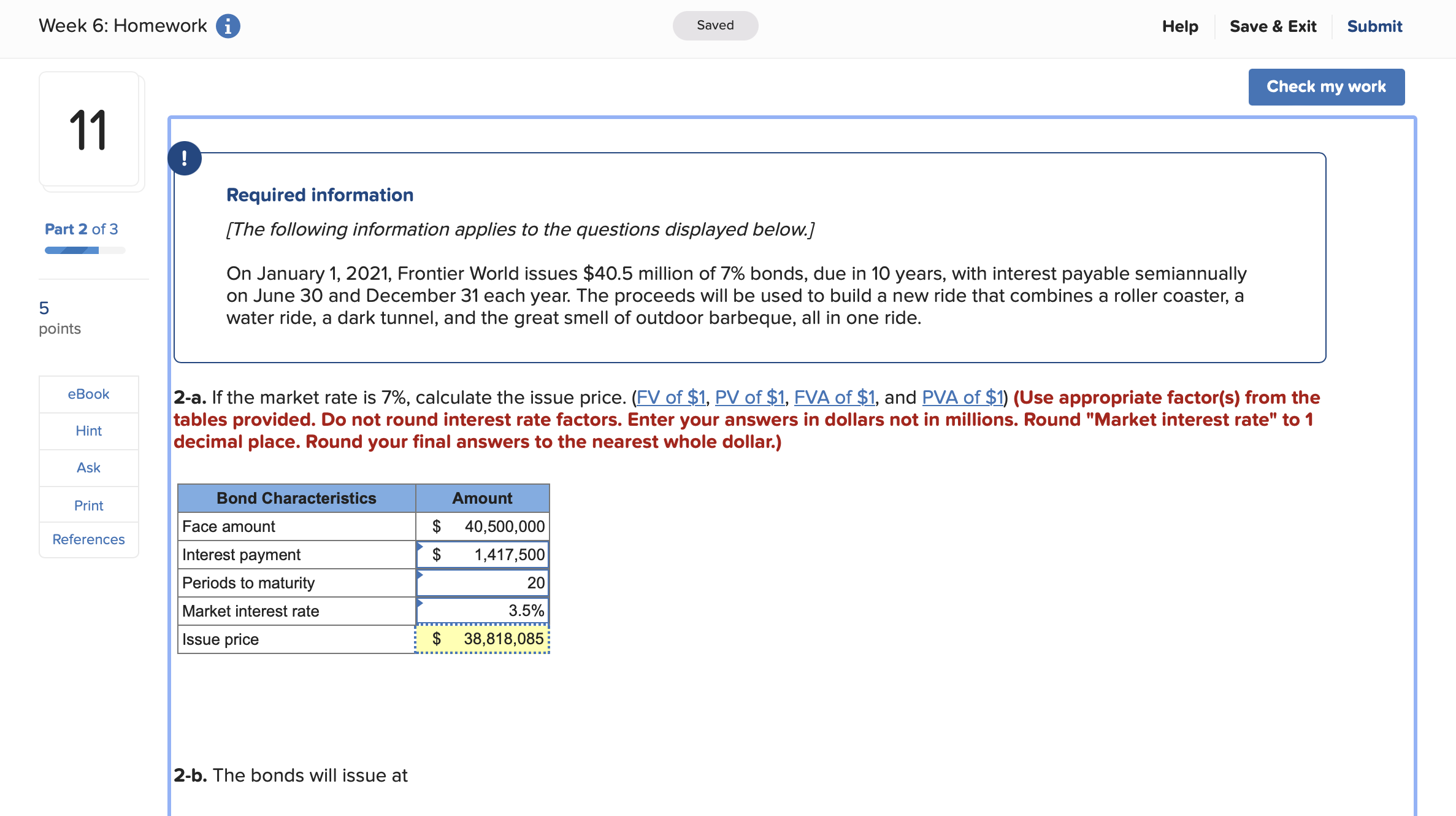Click the Ask option in sidebar
This screenshot has height=816, width=1456.
(x=88, y=468)
